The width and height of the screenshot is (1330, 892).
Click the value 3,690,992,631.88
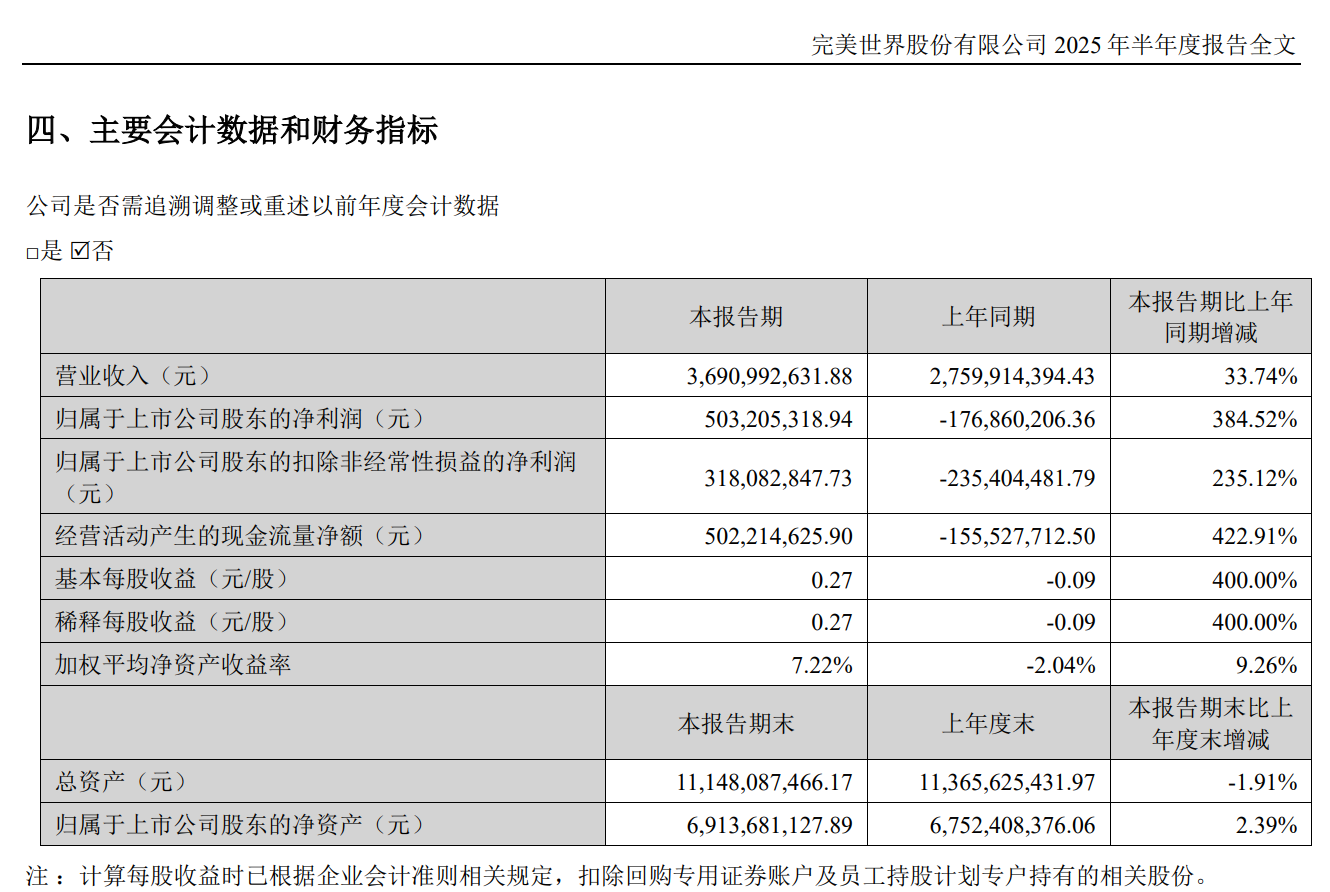770,376
